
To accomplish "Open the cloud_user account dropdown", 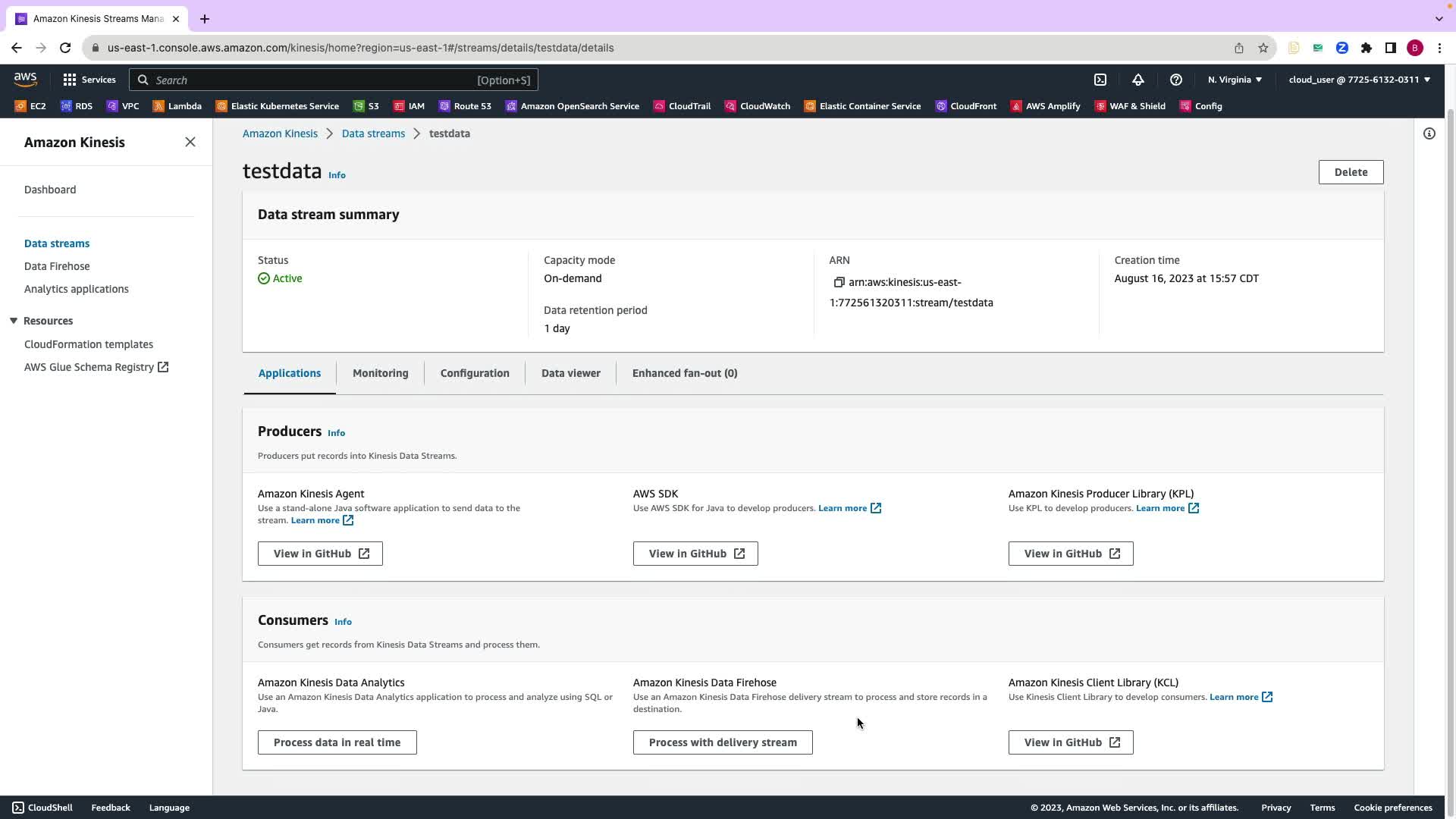I will click(1359, 80).
